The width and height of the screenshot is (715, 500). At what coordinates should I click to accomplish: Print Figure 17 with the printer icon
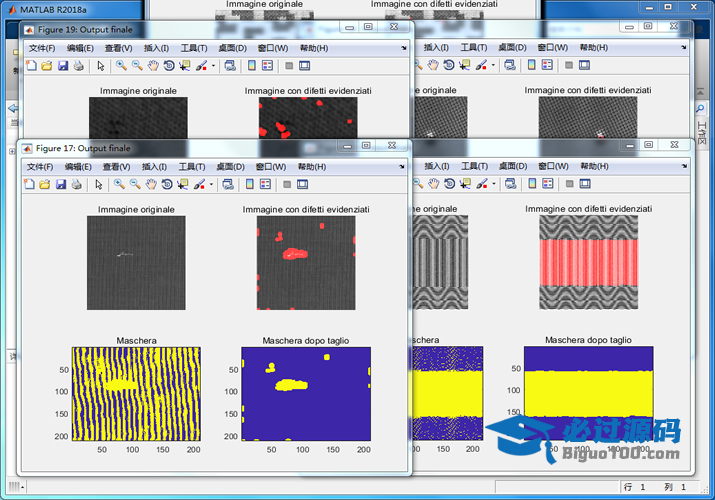point(78,184)
